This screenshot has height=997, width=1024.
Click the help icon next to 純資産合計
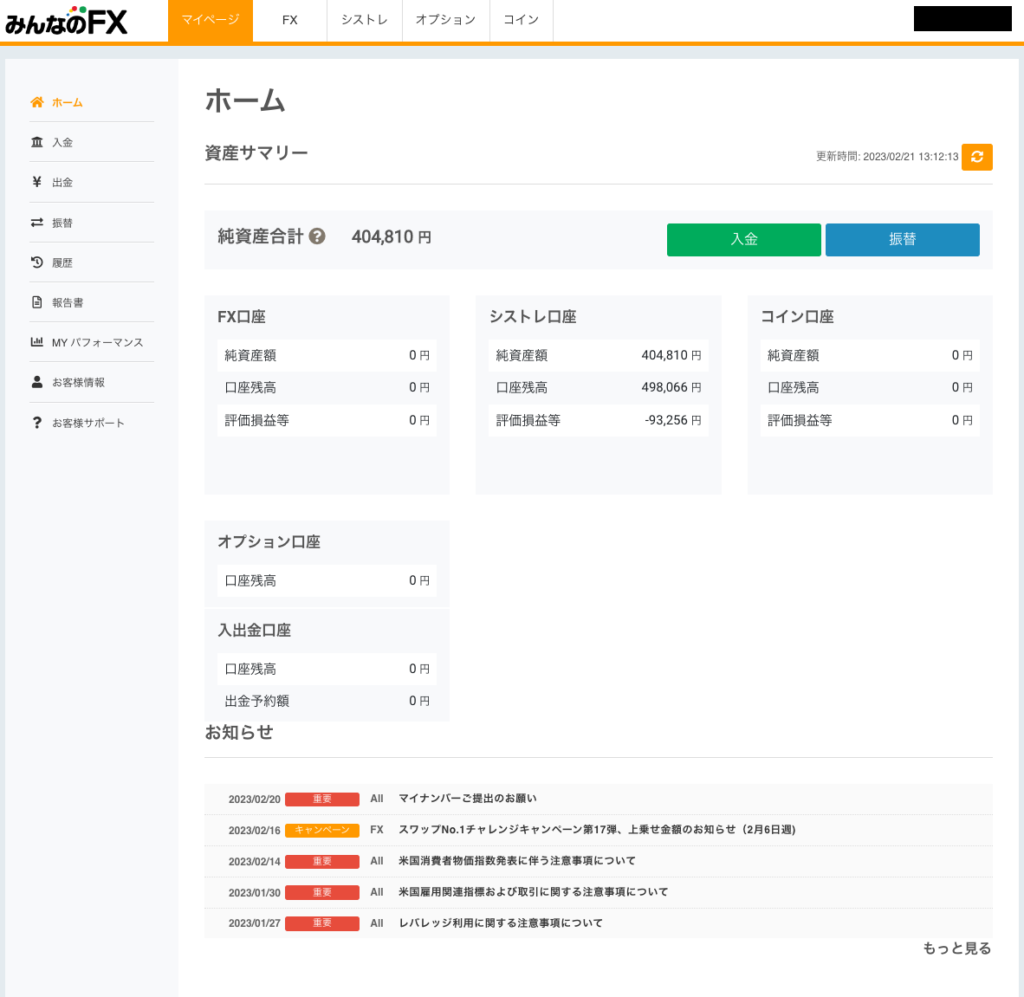pyautogui.click(x=317, y=237)
